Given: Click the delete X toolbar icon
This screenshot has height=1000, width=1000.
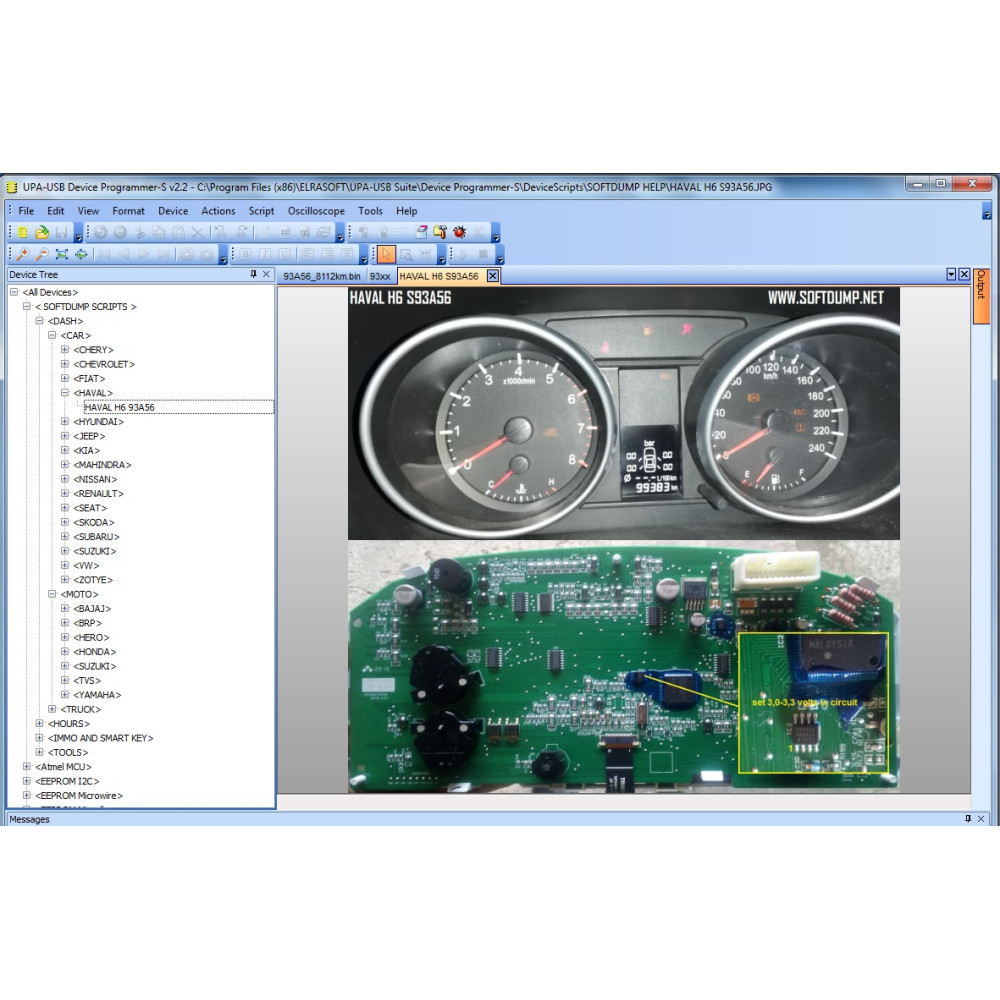Looking at the screenshot, I should coord(198,233).
